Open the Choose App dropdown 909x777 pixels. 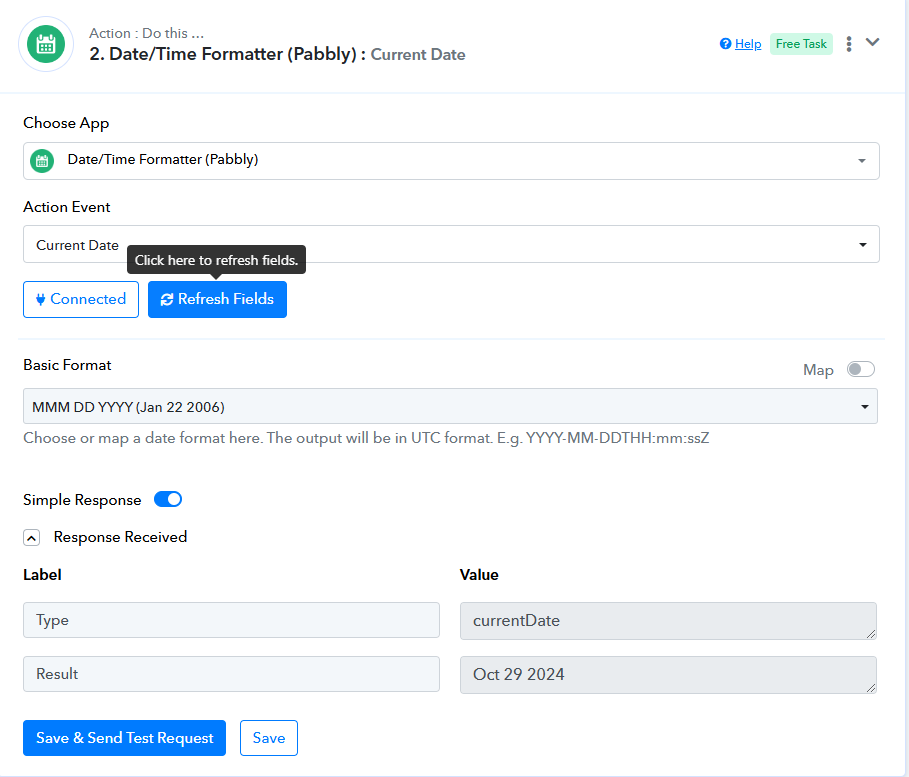[451, 161]
